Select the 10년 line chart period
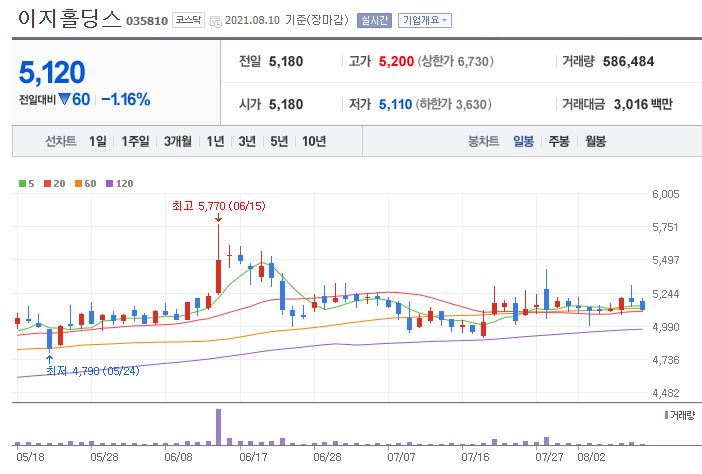 click(314, 141)
